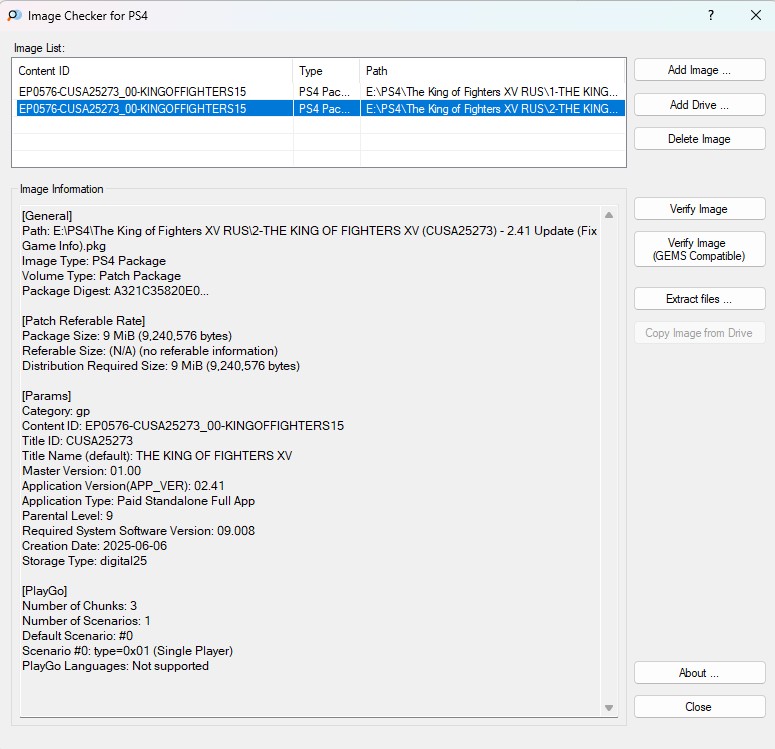Click the [Patch Referable Rate] heading
Image resolution: width=775 pixels, height=749 pixels.
coord(84,321)
